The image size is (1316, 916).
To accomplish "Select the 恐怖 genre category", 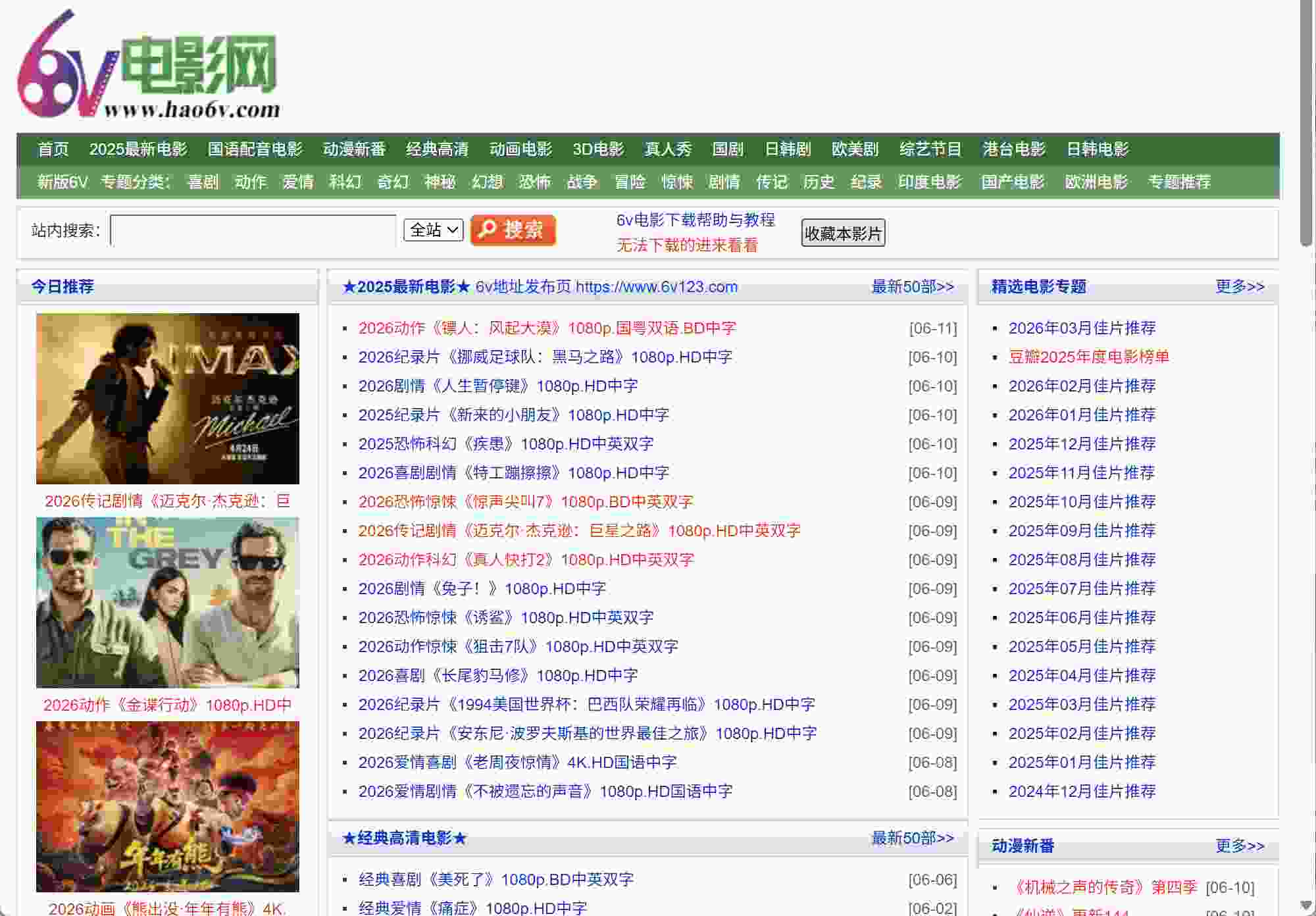I will 534,182.
